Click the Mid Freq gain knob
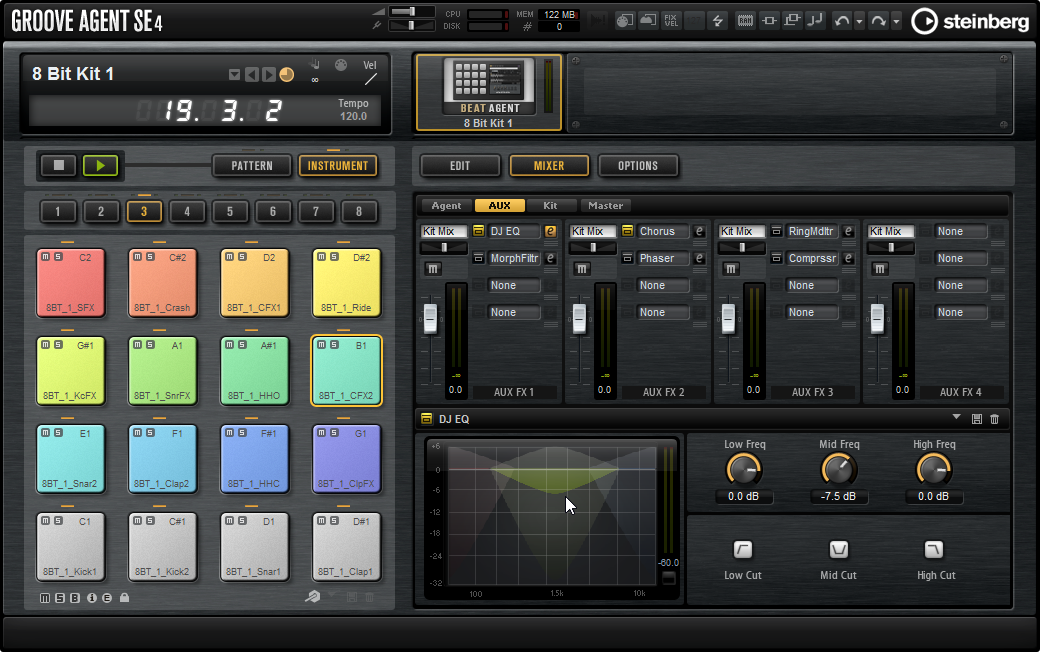Screen dimensions: 1040x652 coord(838,470)
